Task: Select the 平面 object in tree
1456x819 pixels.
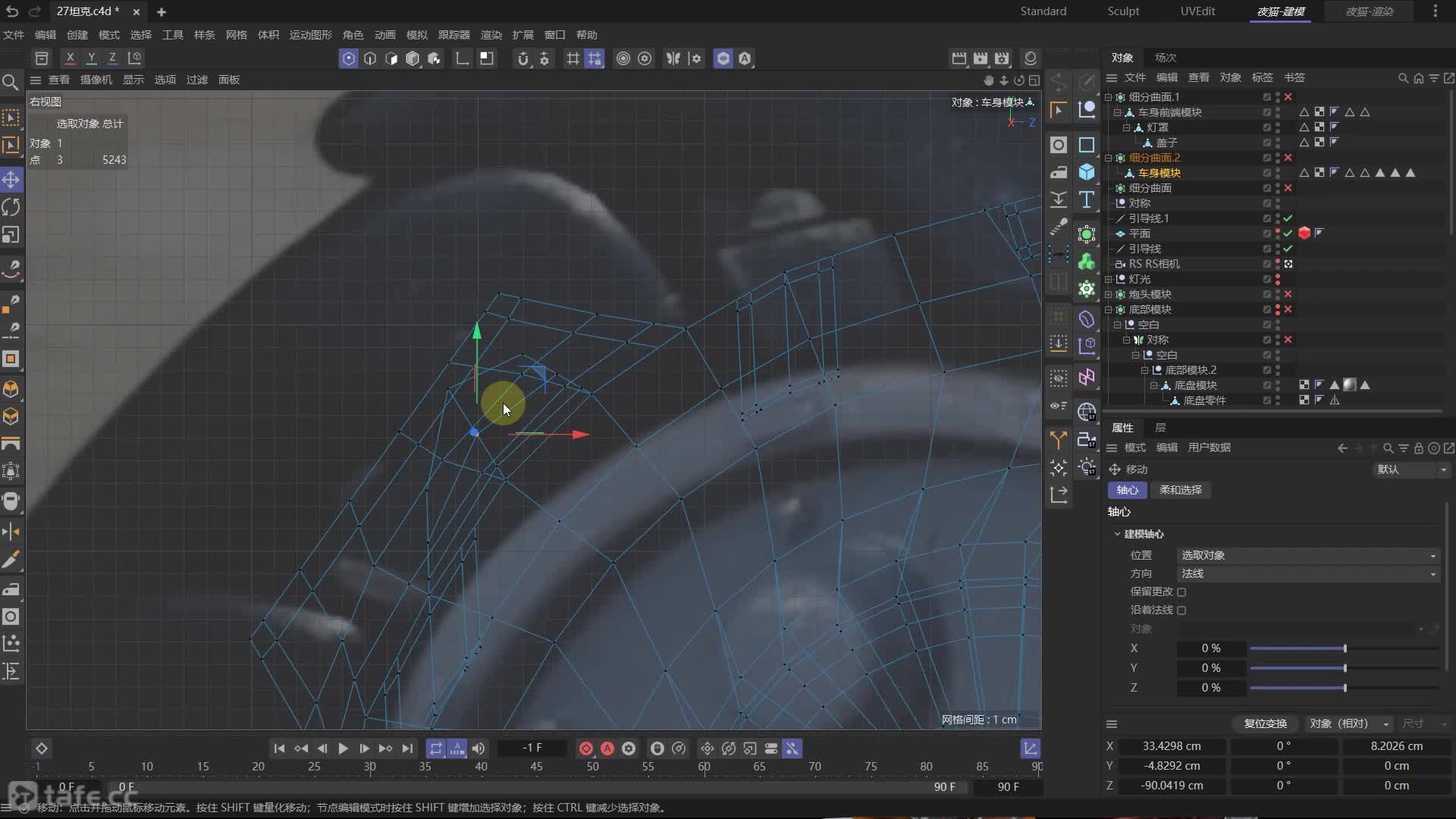Action: coord(1139,234)
